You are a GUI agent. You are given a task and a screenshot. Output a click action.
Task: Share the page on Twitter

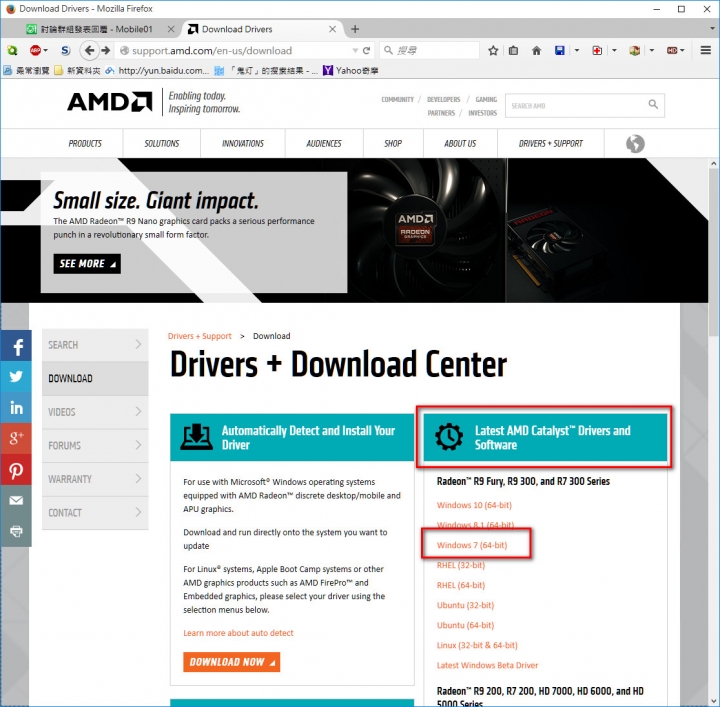point(16,376)
